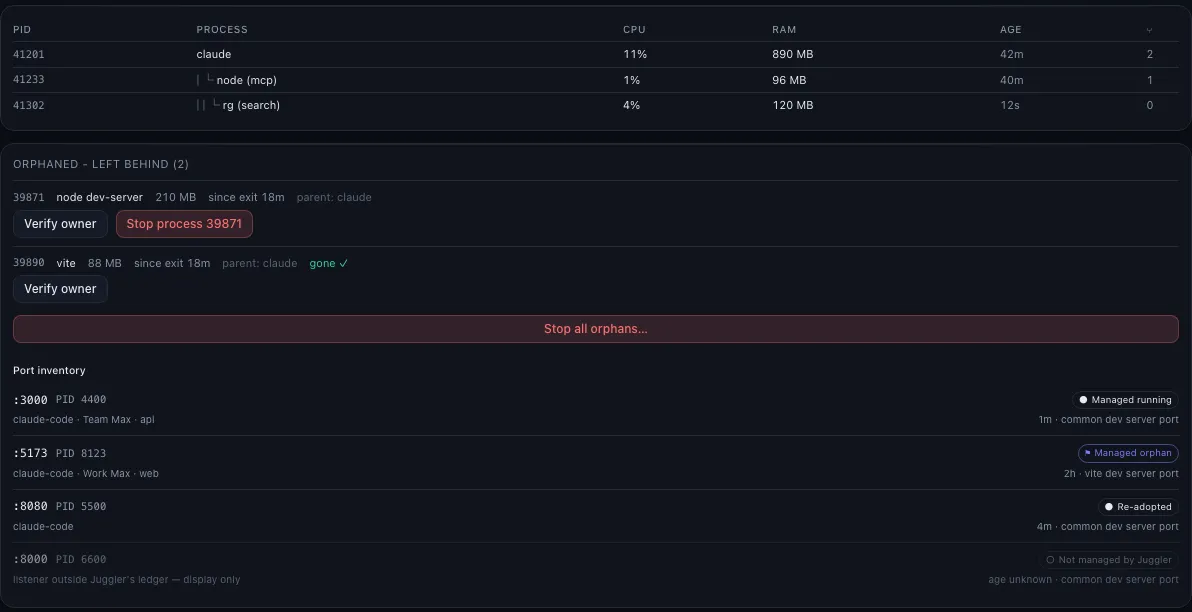Sort by the AGE column header
The height and width of the screenshot is (612, 1192).
coord(1010,30)
